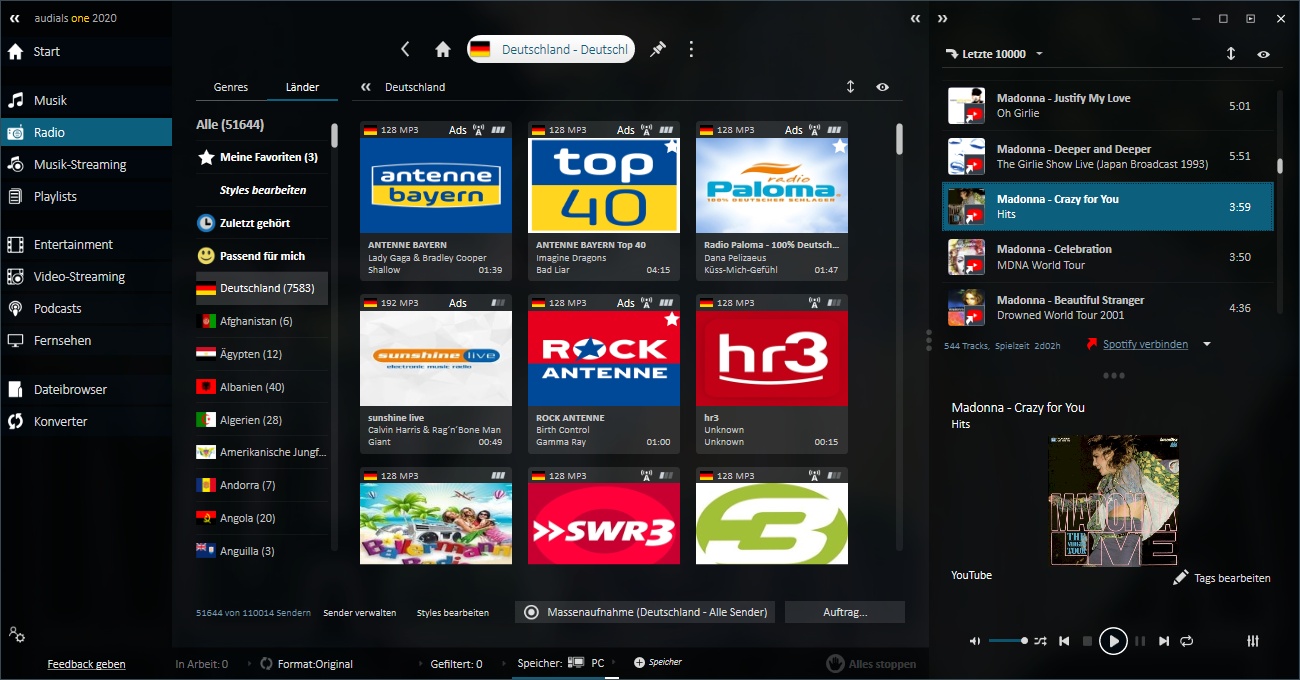Switch to the Länder tab
Viewport: 1300px width, 680px height.
tap(302, 87)
